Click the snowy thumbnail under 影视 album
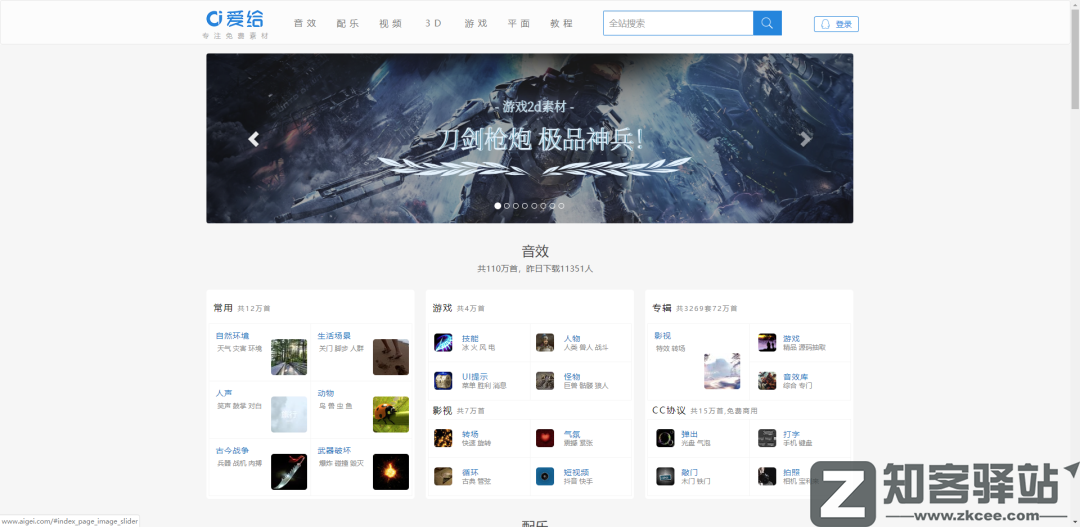The image size is (1080, 527). [x=722, y=371]
